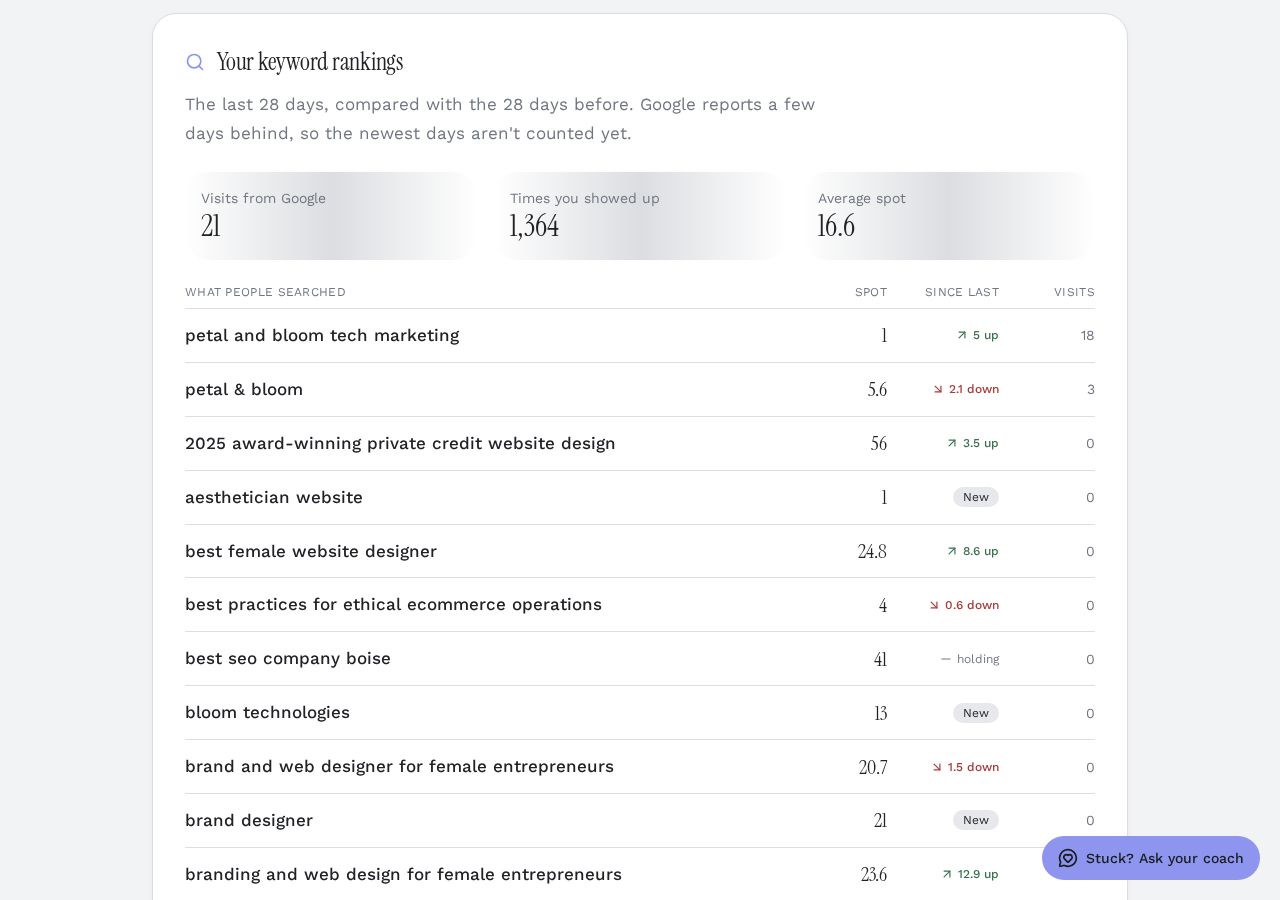Open the Stuck? Ask your coach button
Screen dimensions: 1280x900
point(1151,858)
